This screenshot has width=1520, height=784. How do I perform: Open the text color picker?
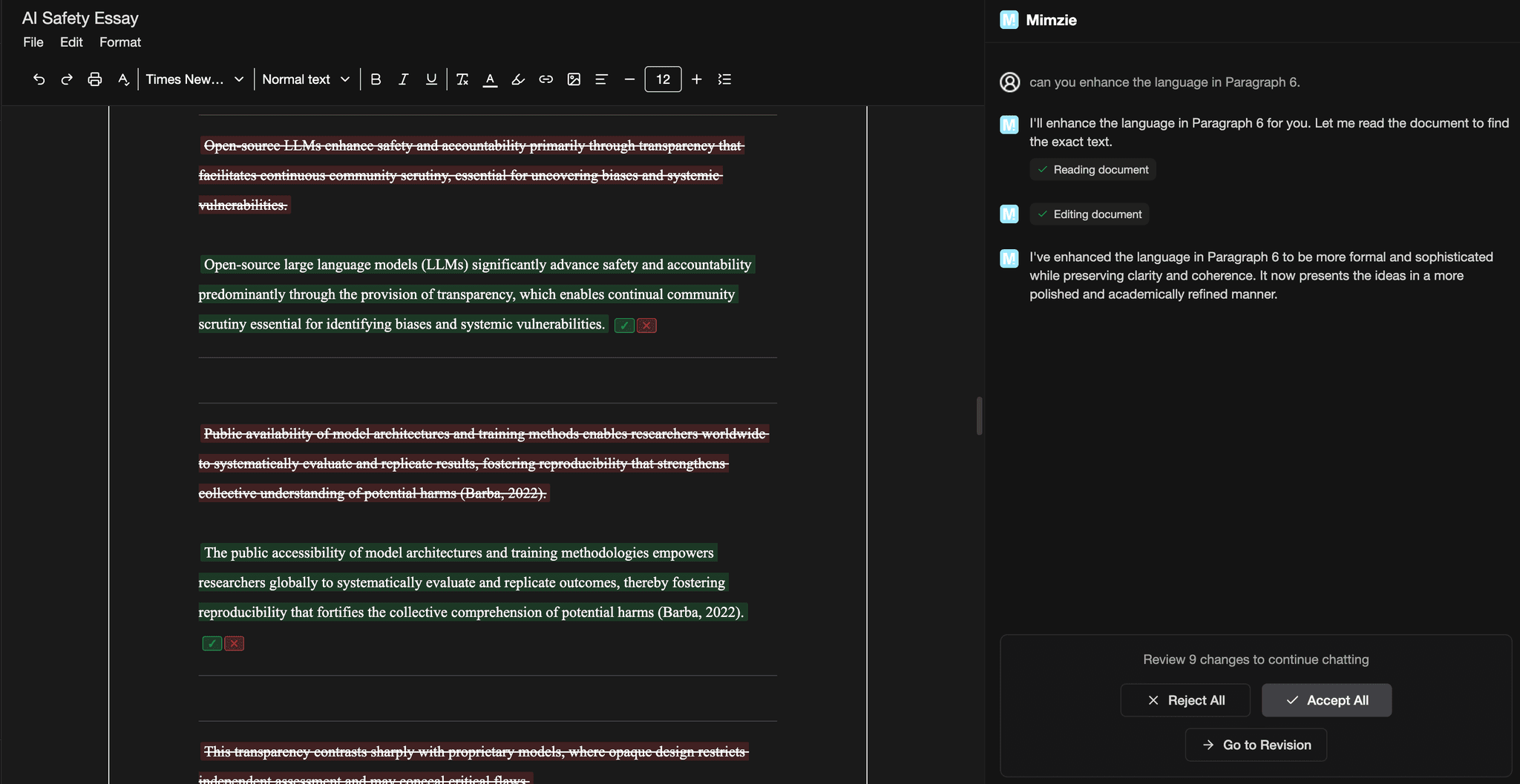tap(489, 79)
